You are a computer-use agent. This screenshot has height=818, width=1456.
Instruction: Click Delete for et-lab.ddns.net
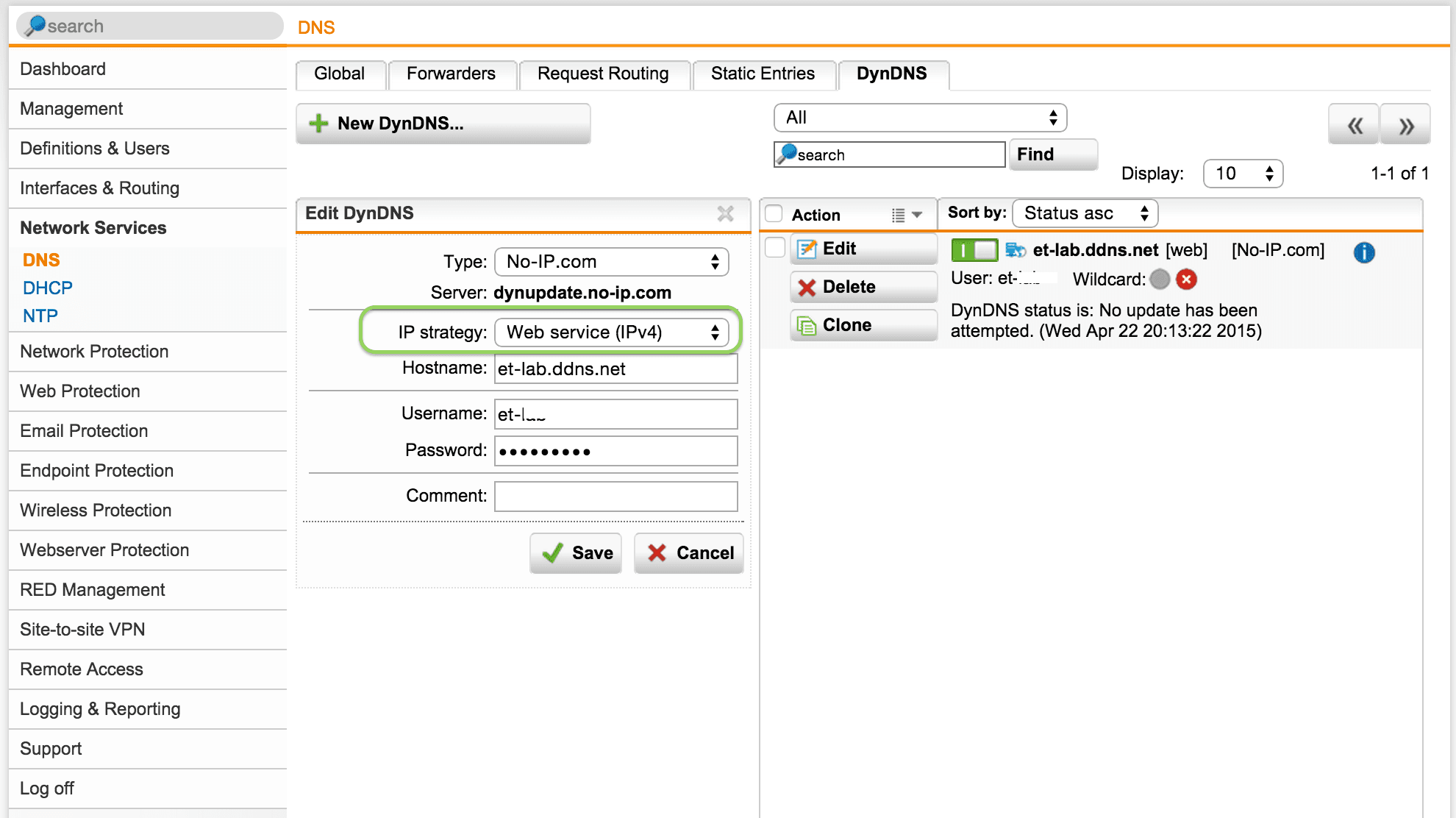point(864,287)
